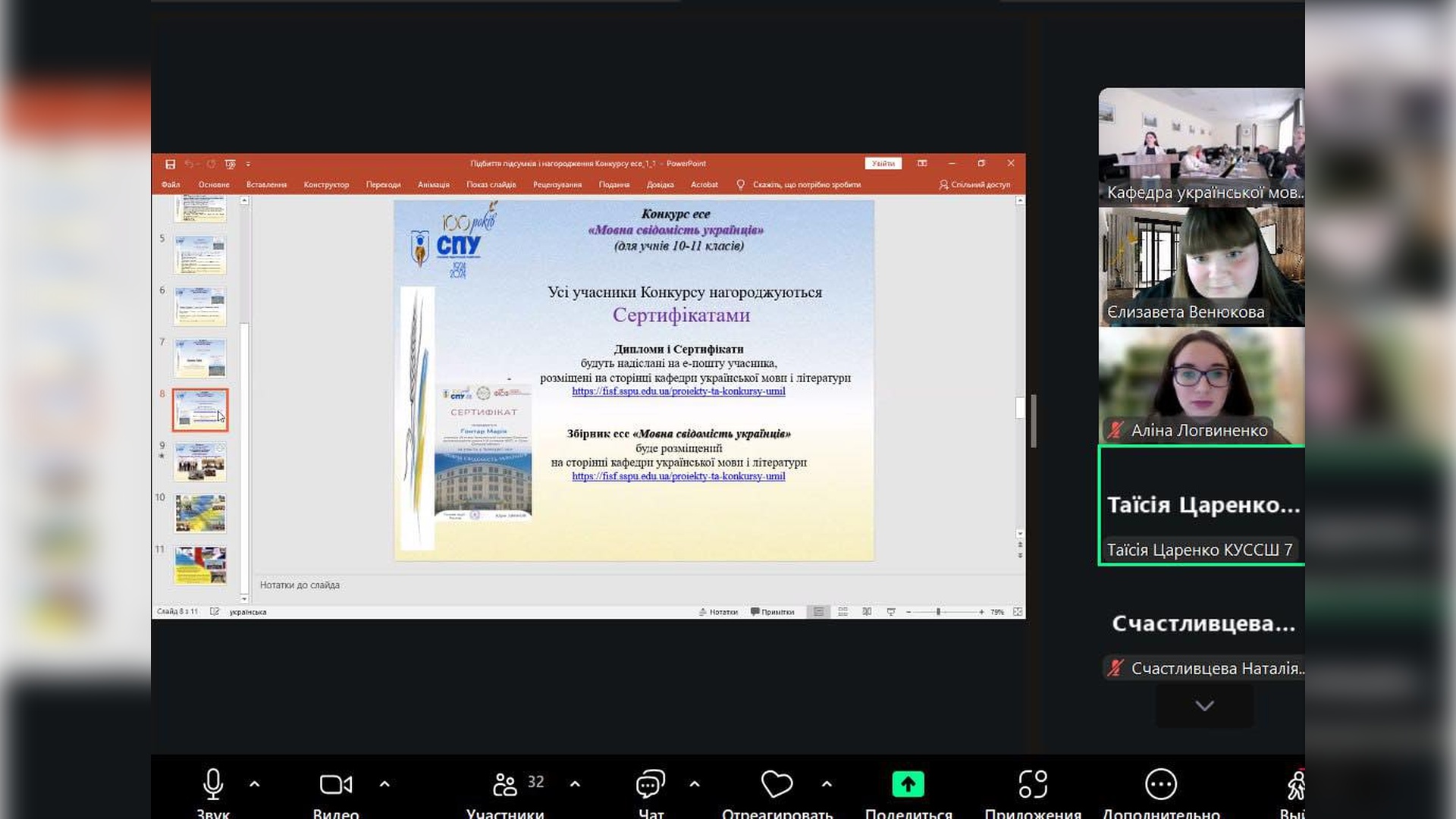The height and width of the screenshot is (819, 1456).
Task: Select slide 10 thumbnail
Action: pyautogui.click(x=200, y=513)
